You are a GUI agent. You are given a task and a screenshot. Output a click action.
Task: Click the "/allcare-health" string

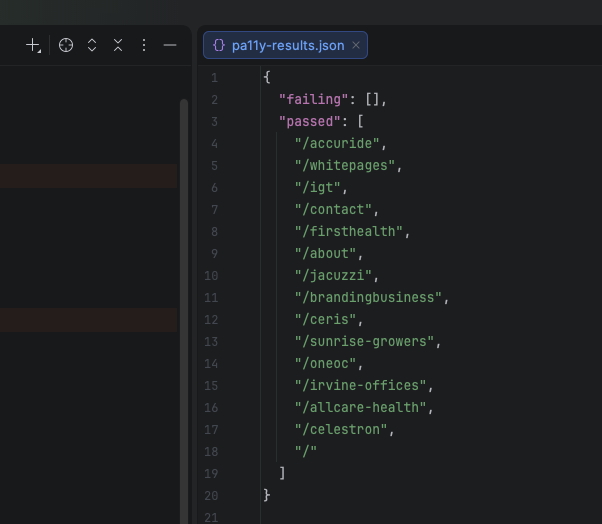click(x=361, y=407)
